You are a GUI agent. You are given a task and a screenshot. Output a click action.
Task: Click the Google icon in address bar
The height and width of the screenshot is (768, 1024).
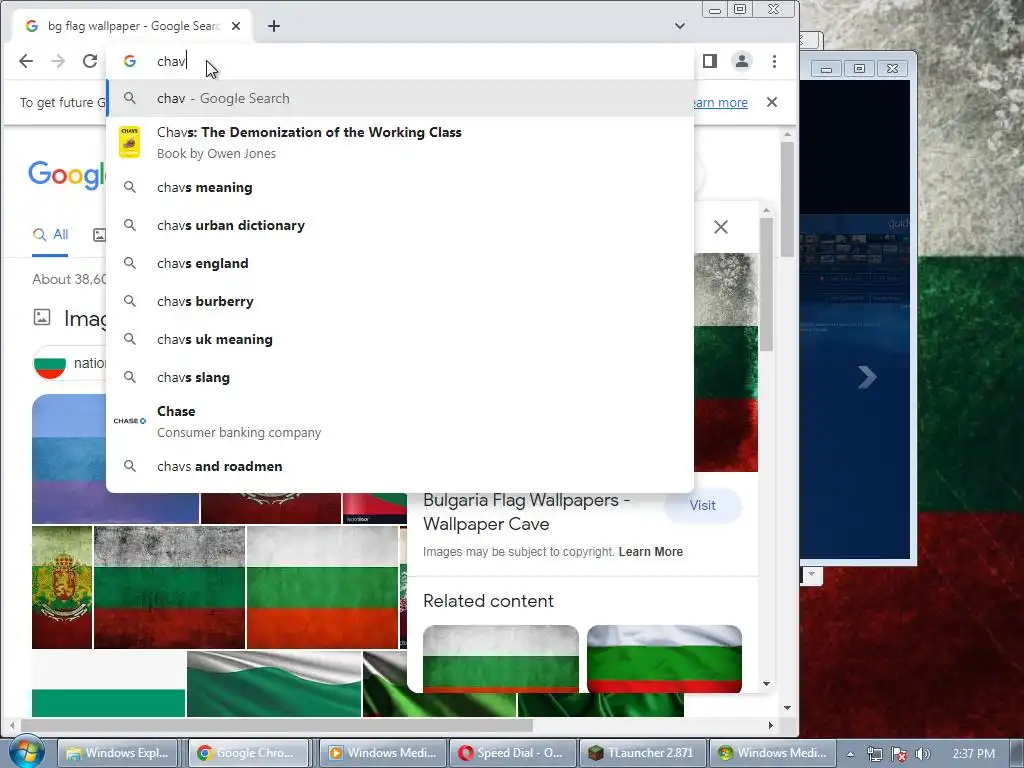pyautogui.click(x=130, y=61)
